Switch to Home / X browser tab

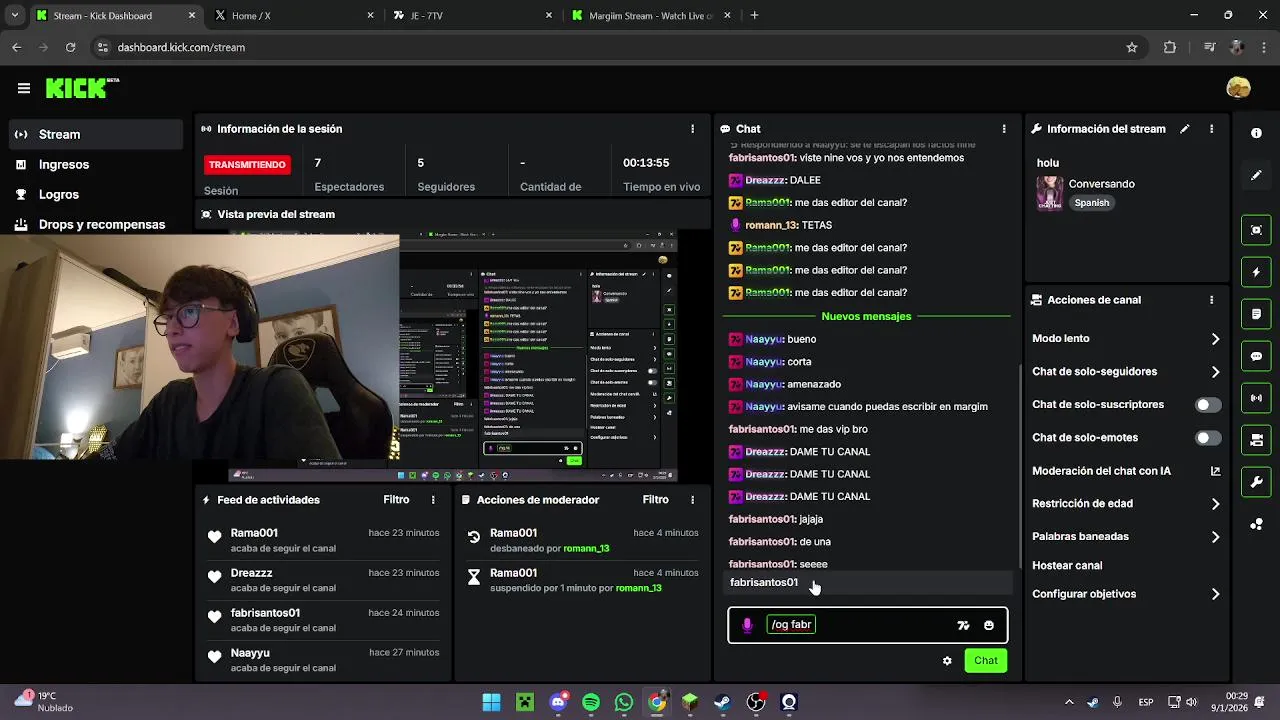[x=295, y=15]
